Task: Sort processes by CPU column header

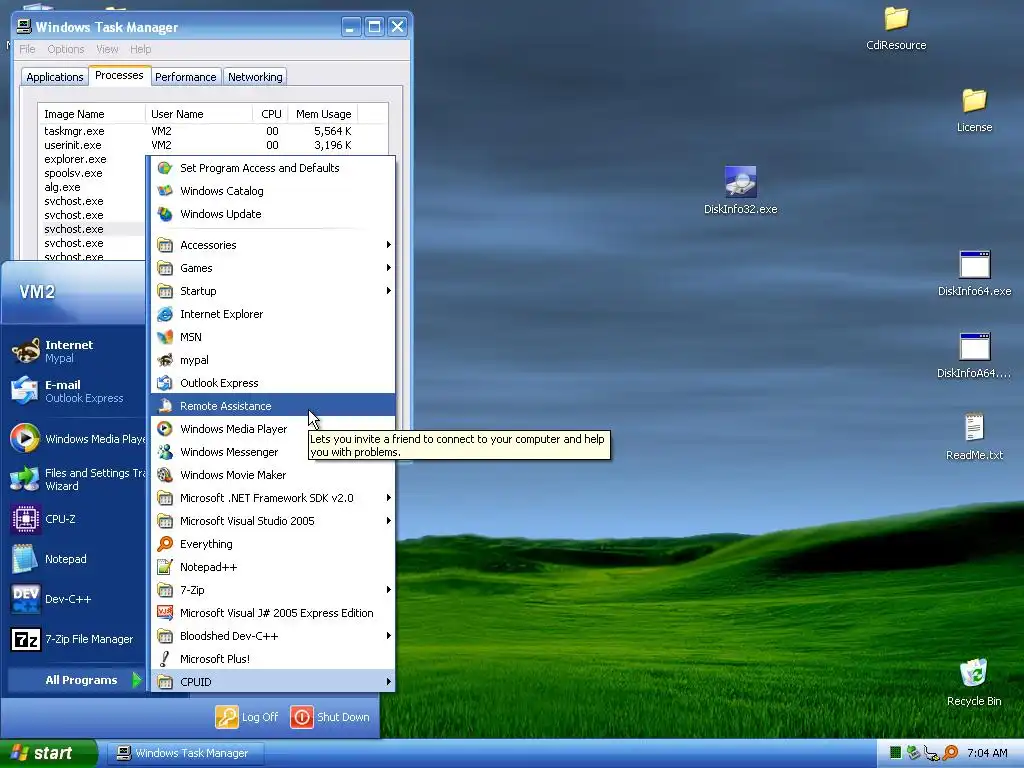Action: pyautogui.click(x=270, y=114)
